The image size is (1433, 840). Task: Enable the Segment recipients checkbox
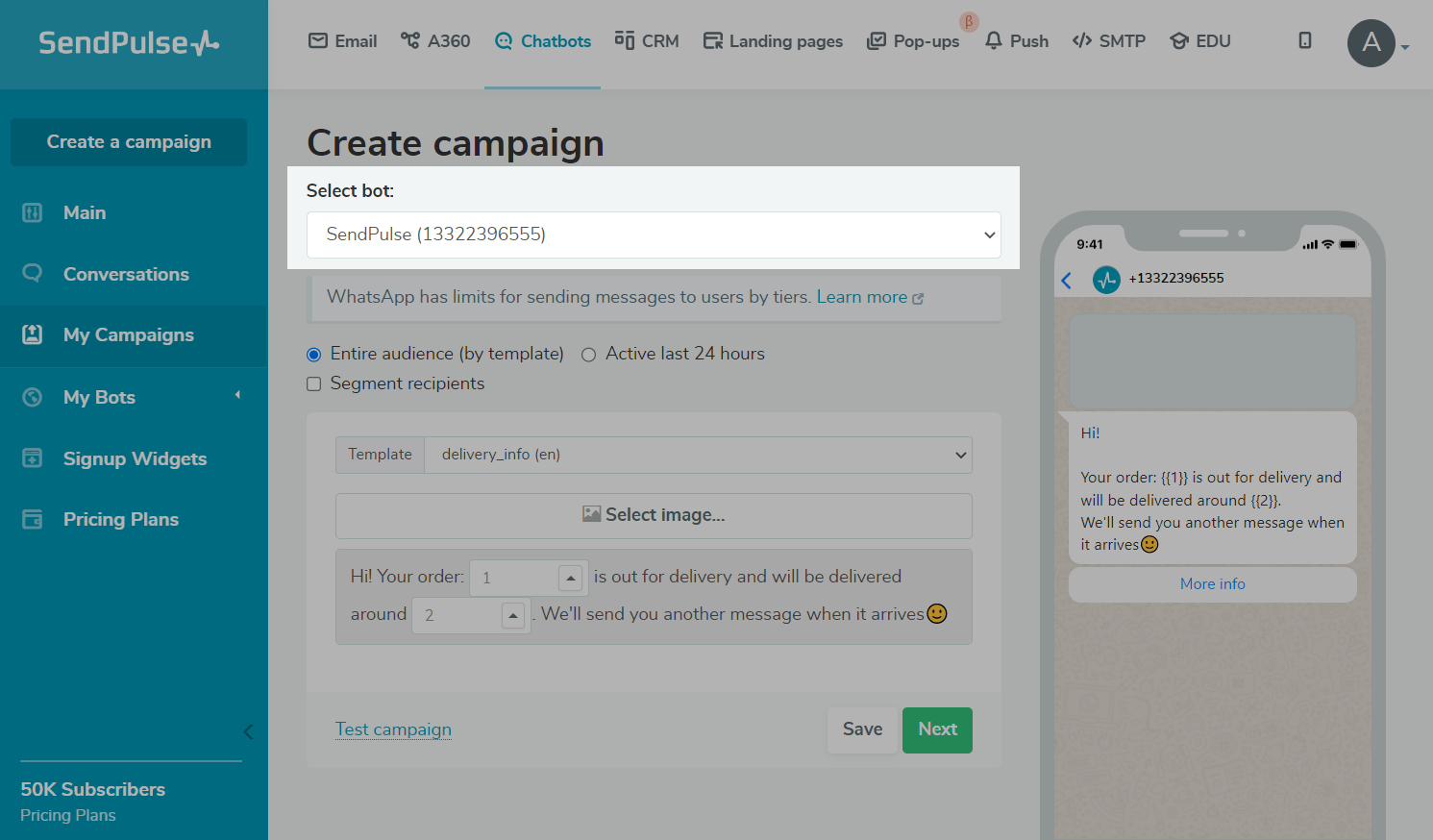314,384
